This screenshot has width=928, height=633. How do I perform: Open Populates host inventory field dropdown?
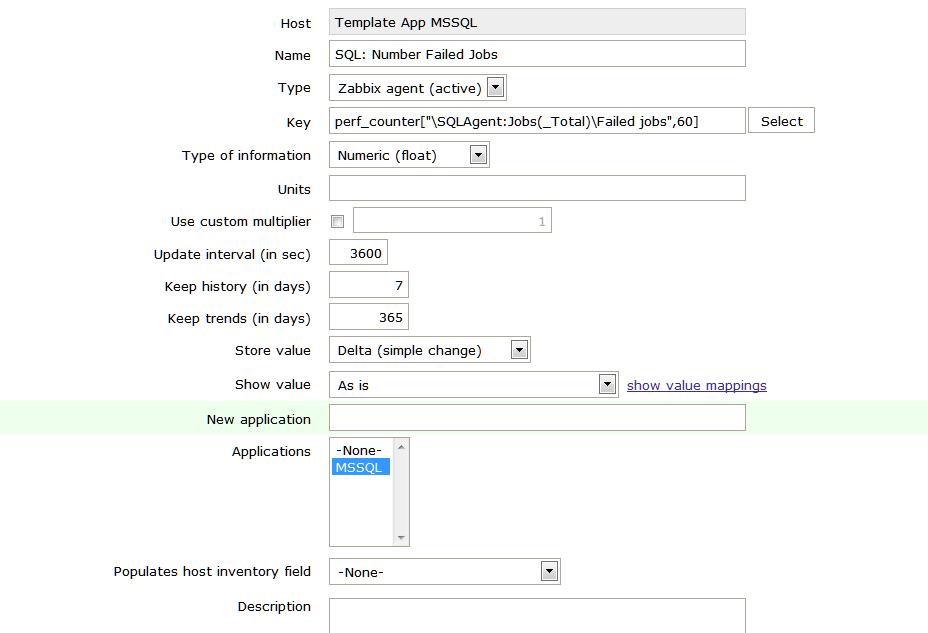[444, 572]
